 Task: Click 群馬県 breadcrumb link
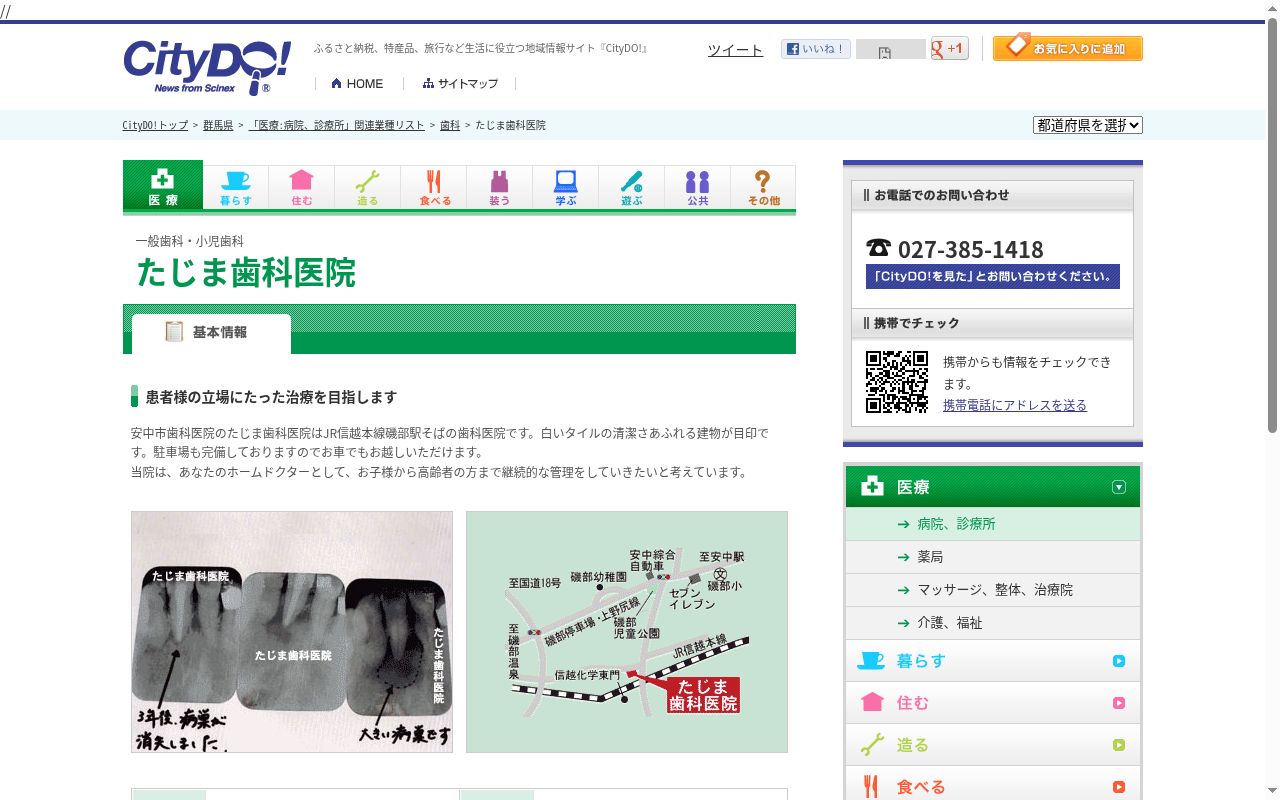(218, 126)
